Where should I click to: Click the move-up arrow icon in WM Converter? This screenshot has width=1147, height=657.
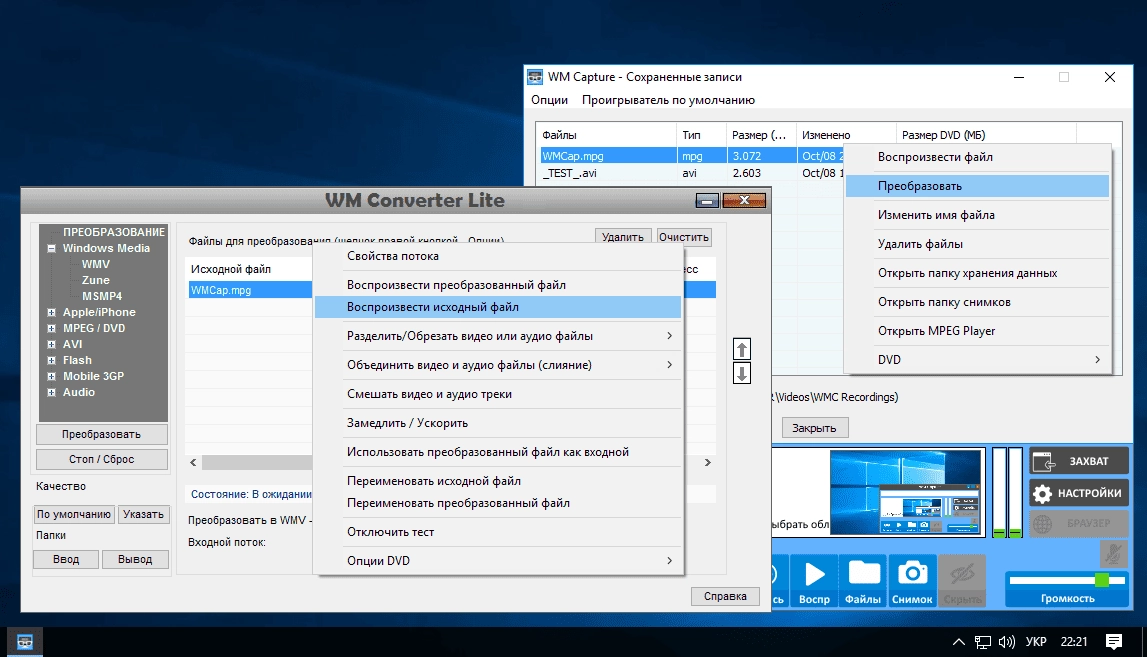742,350
